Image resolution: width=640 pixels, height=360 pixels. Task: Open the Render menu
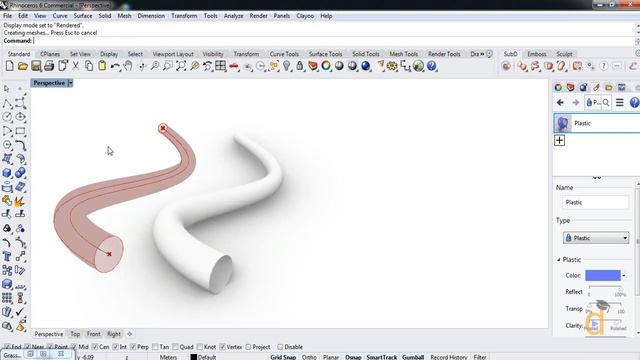point(258,16)
